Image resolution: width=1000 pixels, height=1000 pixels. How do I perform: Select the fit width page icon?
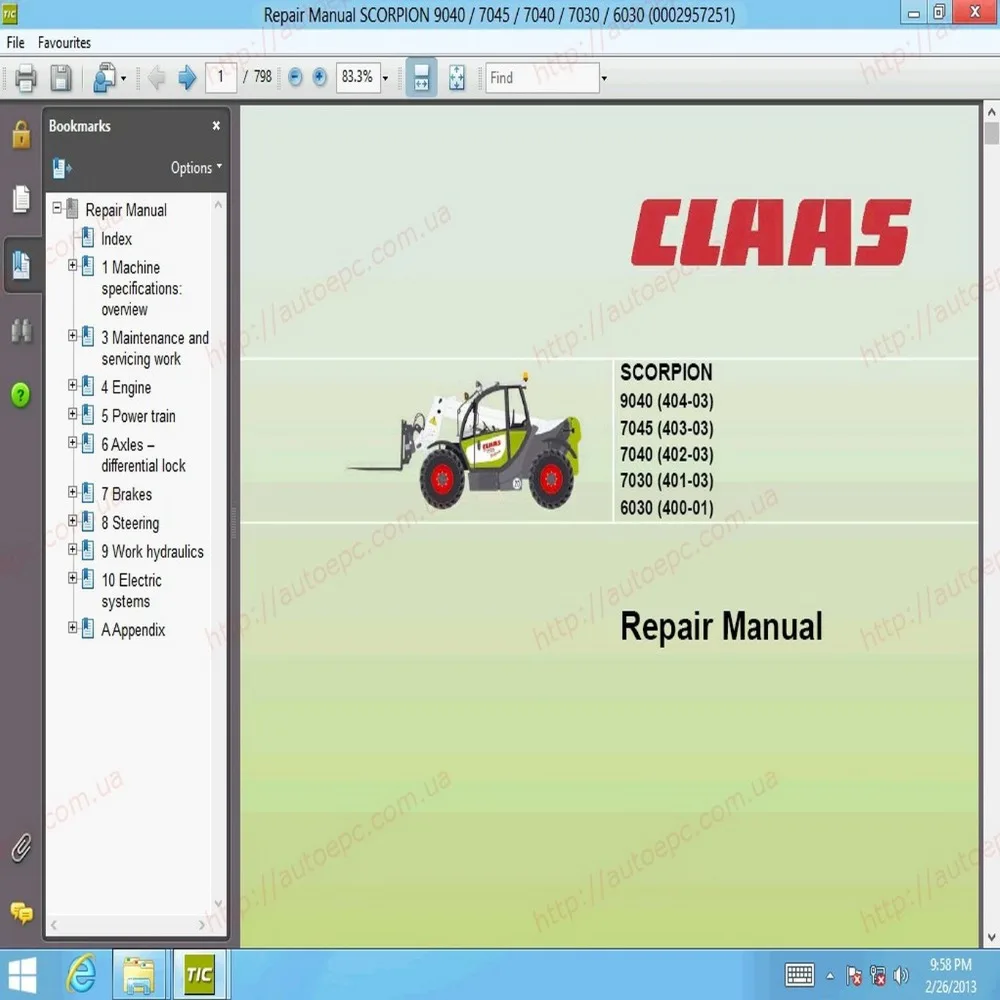(x=421, y=78)
